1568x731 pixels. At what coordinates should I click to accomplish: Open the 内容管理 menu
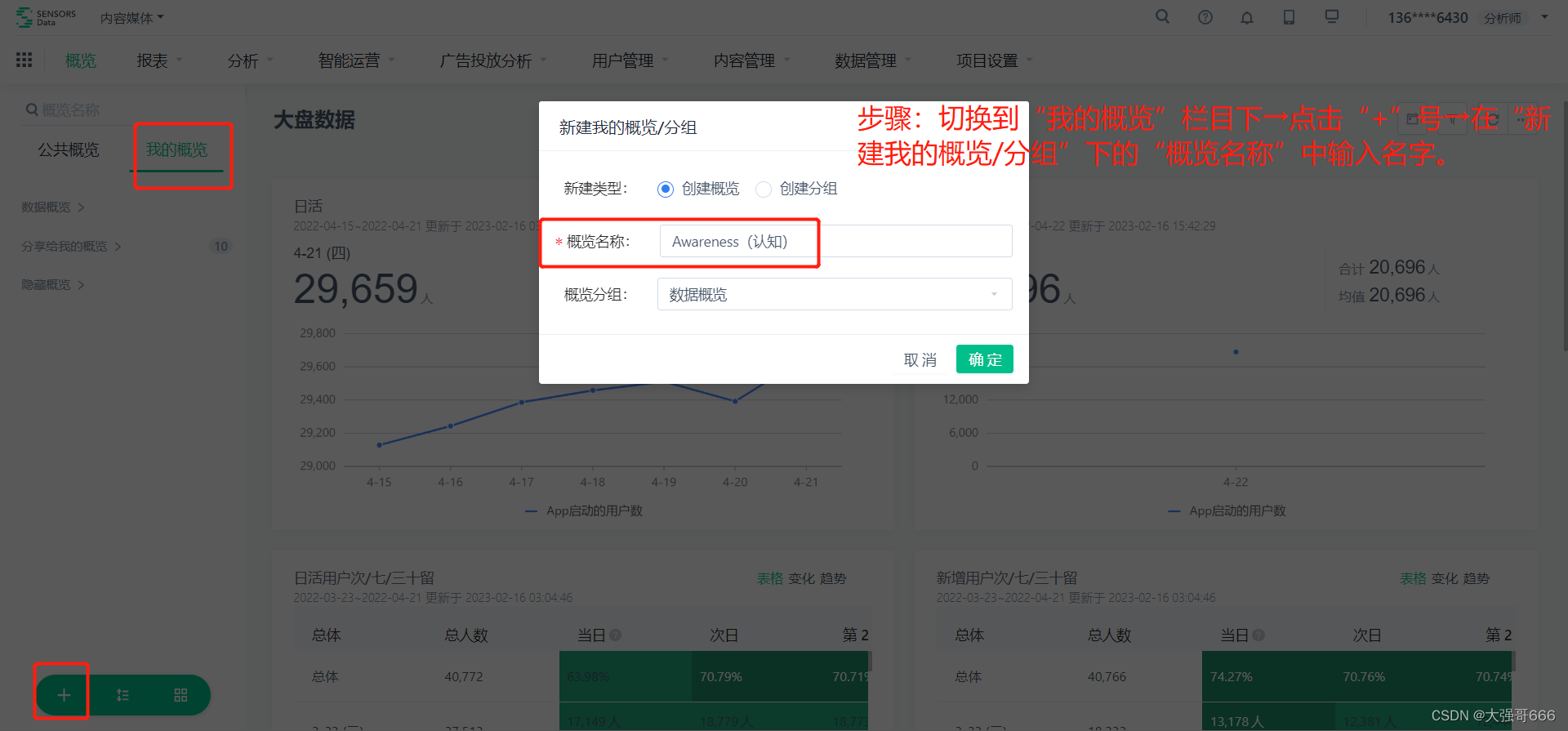pyautogui.click(x=751, y=60)
